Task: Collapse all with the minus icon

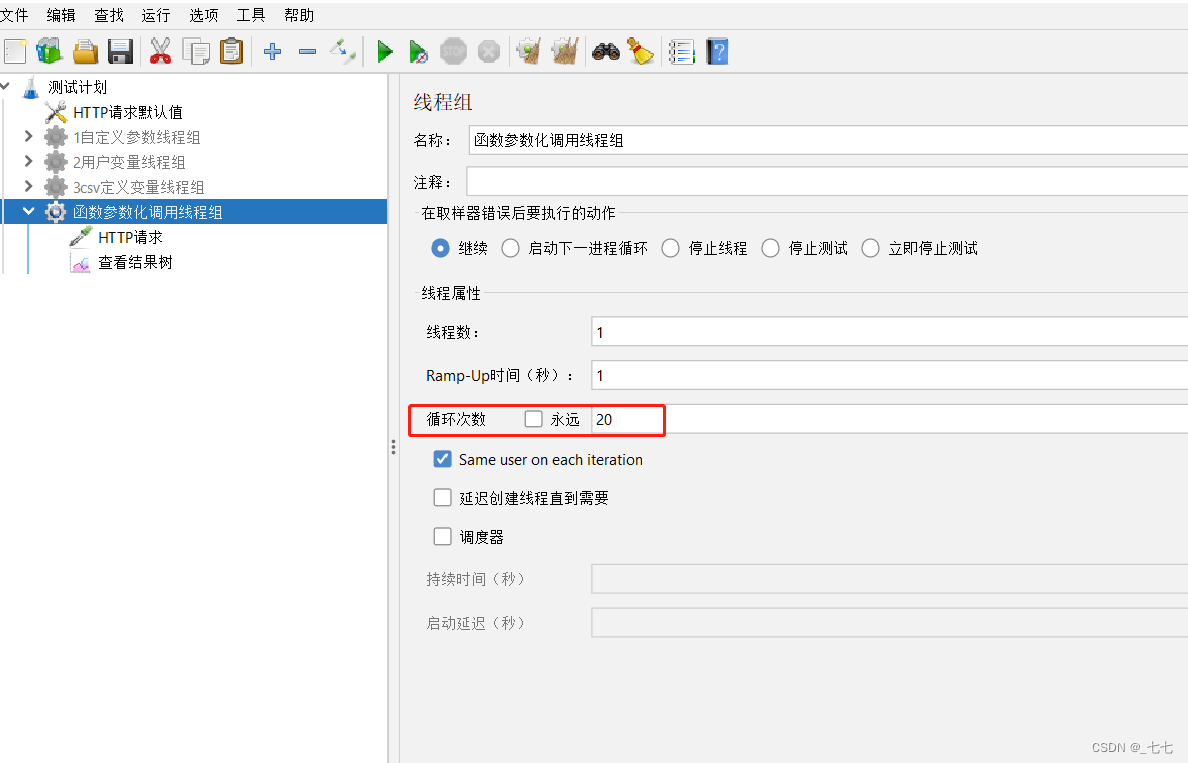Action: tap(307, 52)
